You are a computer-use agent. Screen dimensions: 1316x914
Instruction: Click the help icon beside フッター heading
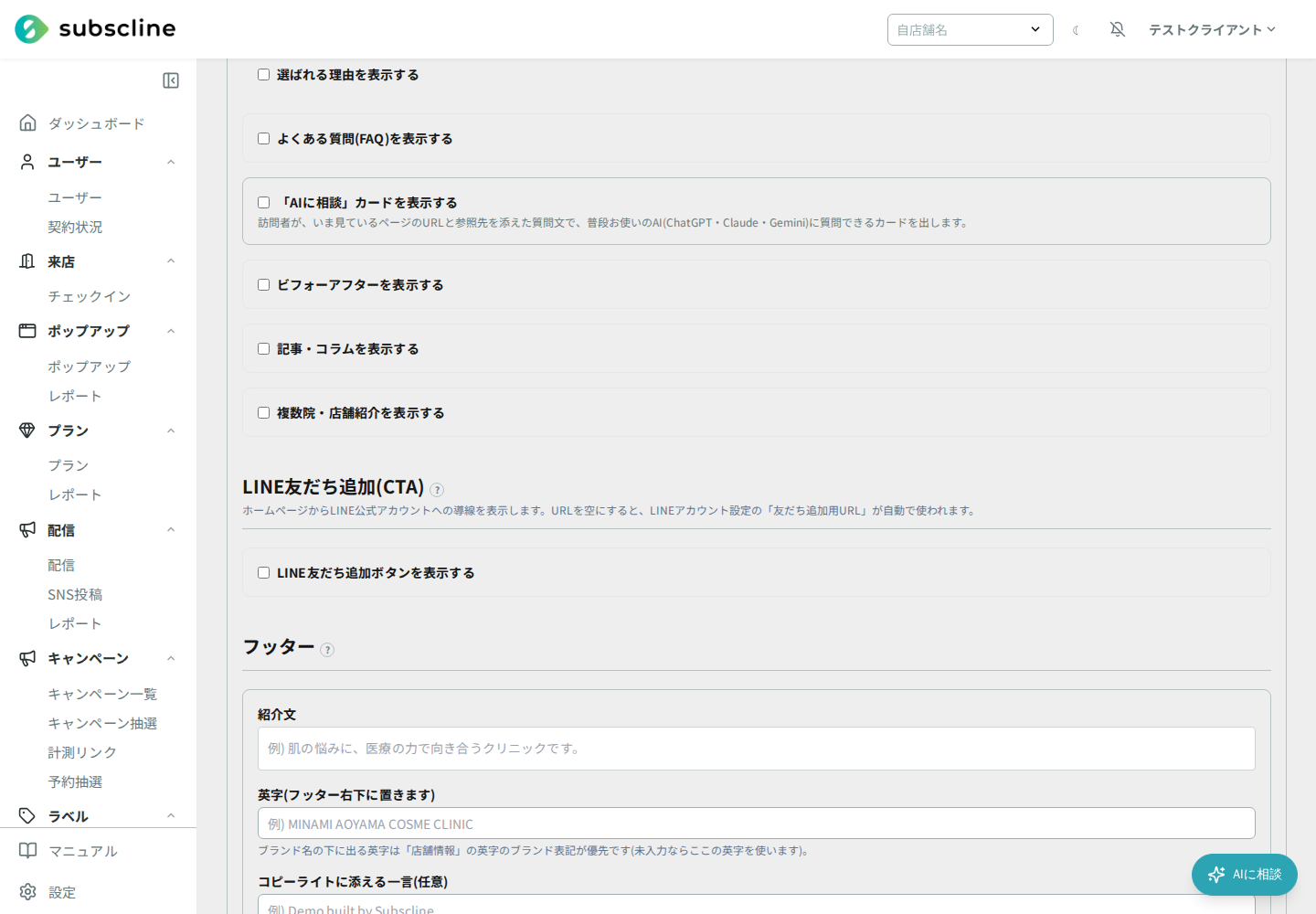[327, 650]
